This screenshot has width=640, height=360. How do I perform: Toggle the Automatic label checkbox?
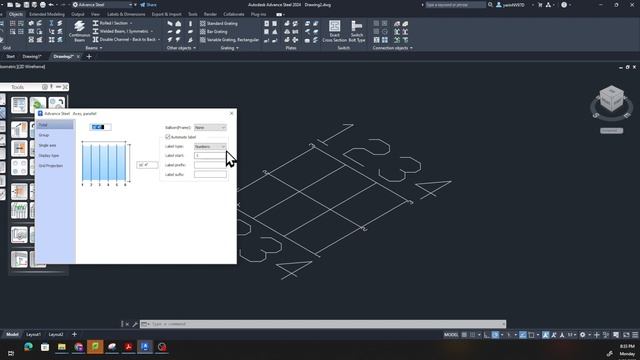[x=168, y=137]
